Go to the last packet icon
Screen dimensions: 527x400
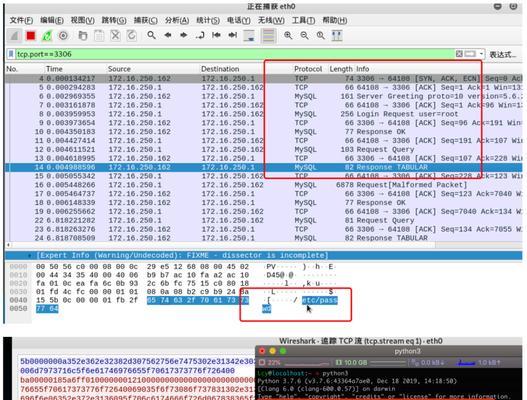coord(233,35)
